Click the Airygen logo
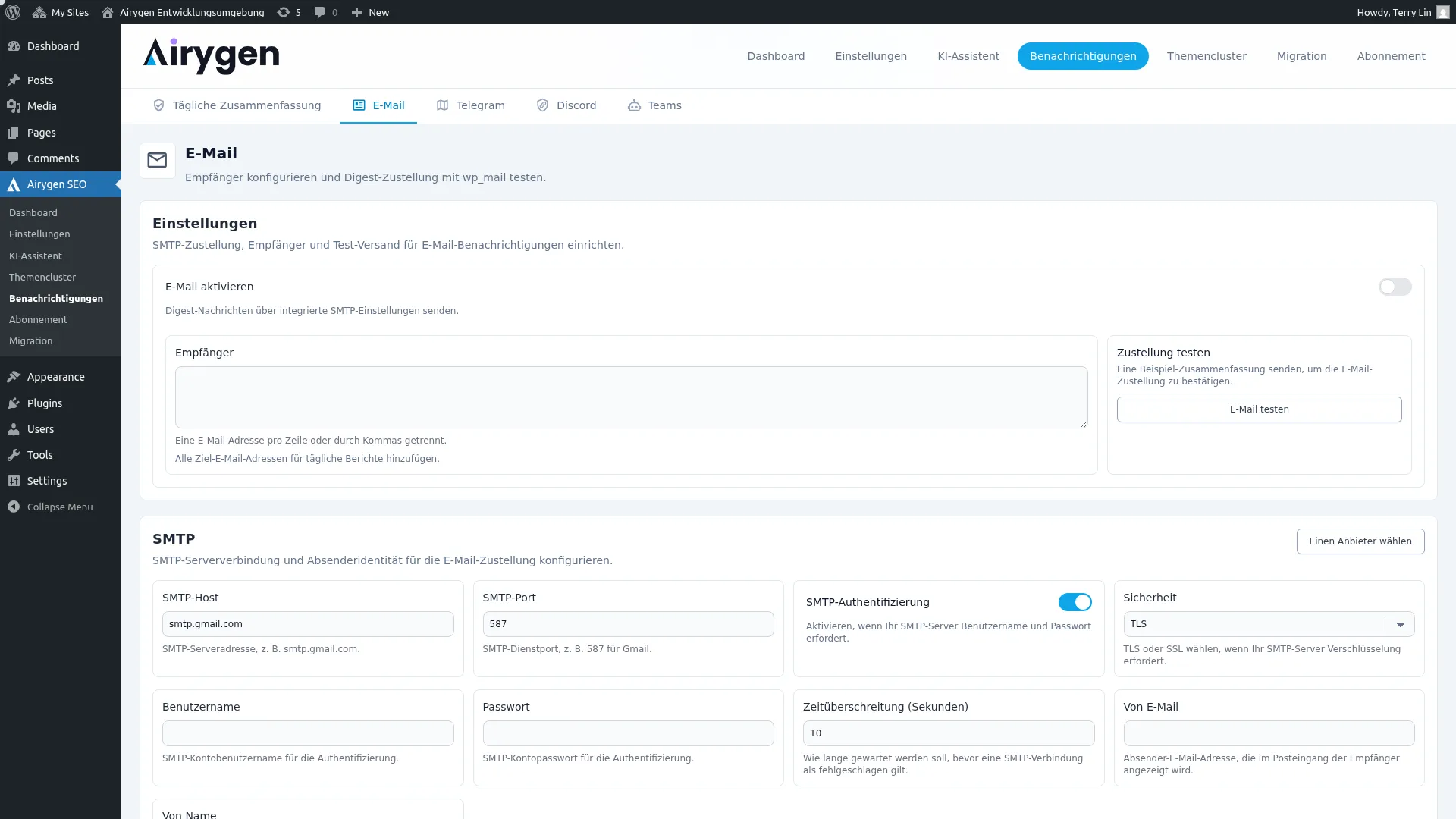 [211, 56]
